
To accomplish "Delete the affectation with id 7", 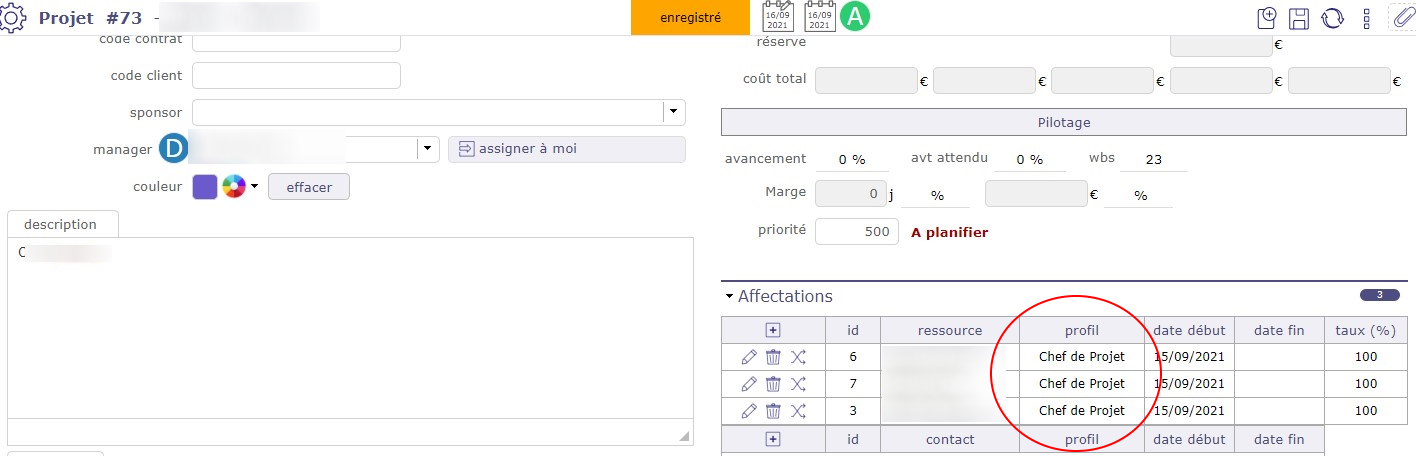I will (x=773, y=384).
